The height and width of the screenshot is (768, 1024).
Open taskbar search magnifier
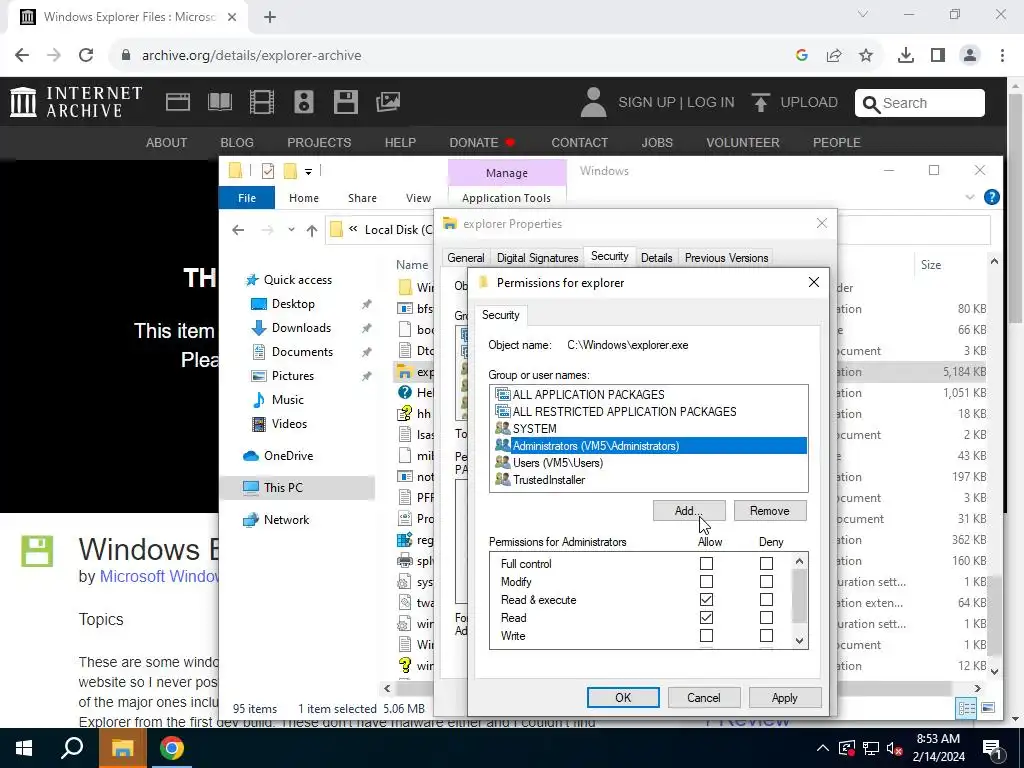tap(72, 748)
